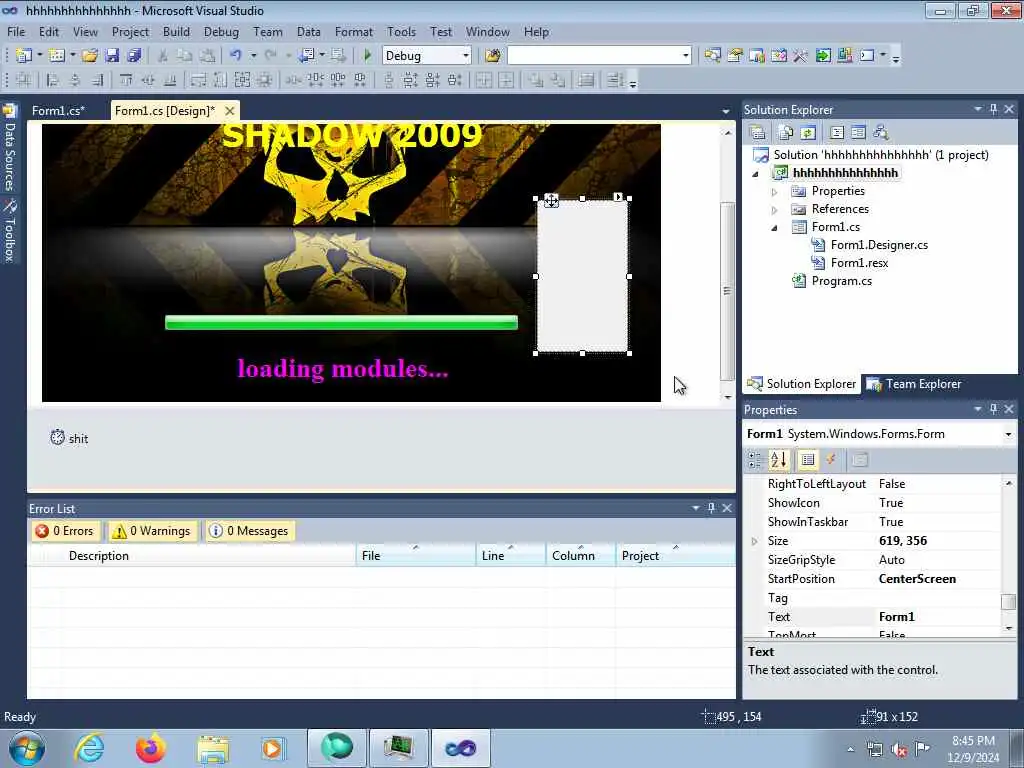Toggle the 0 Messages filter
Viewport: 1024px width, 768px height.
(x=249, y=531)
